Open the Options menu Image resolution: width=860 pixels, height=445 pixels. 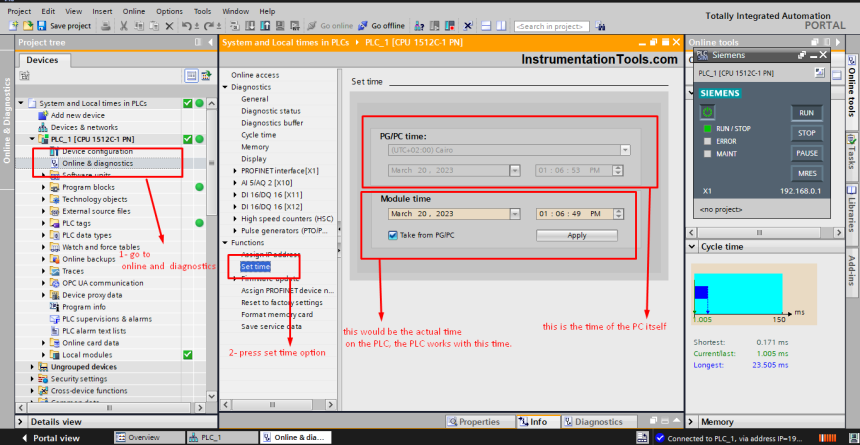[x=169, y=11]
